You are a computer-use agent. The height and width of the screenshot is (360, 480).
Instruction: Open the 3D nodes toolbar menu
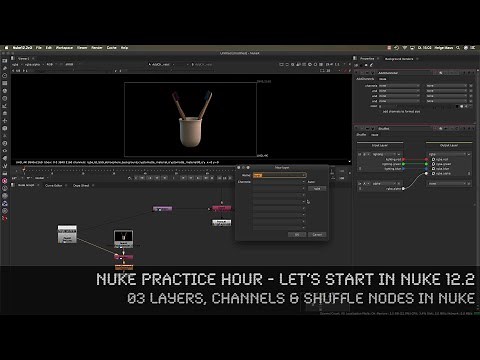point(5,128)
